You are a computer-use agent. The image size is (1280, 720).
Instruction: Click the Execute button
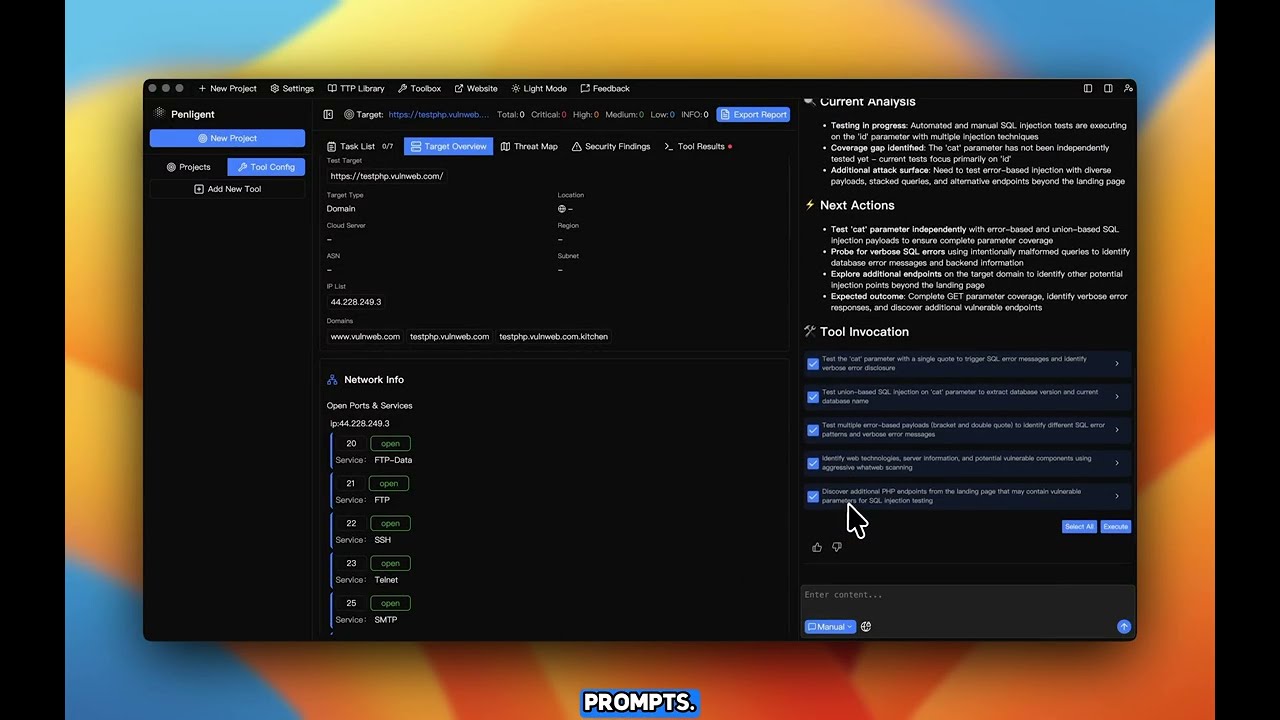pos(1115,526)
